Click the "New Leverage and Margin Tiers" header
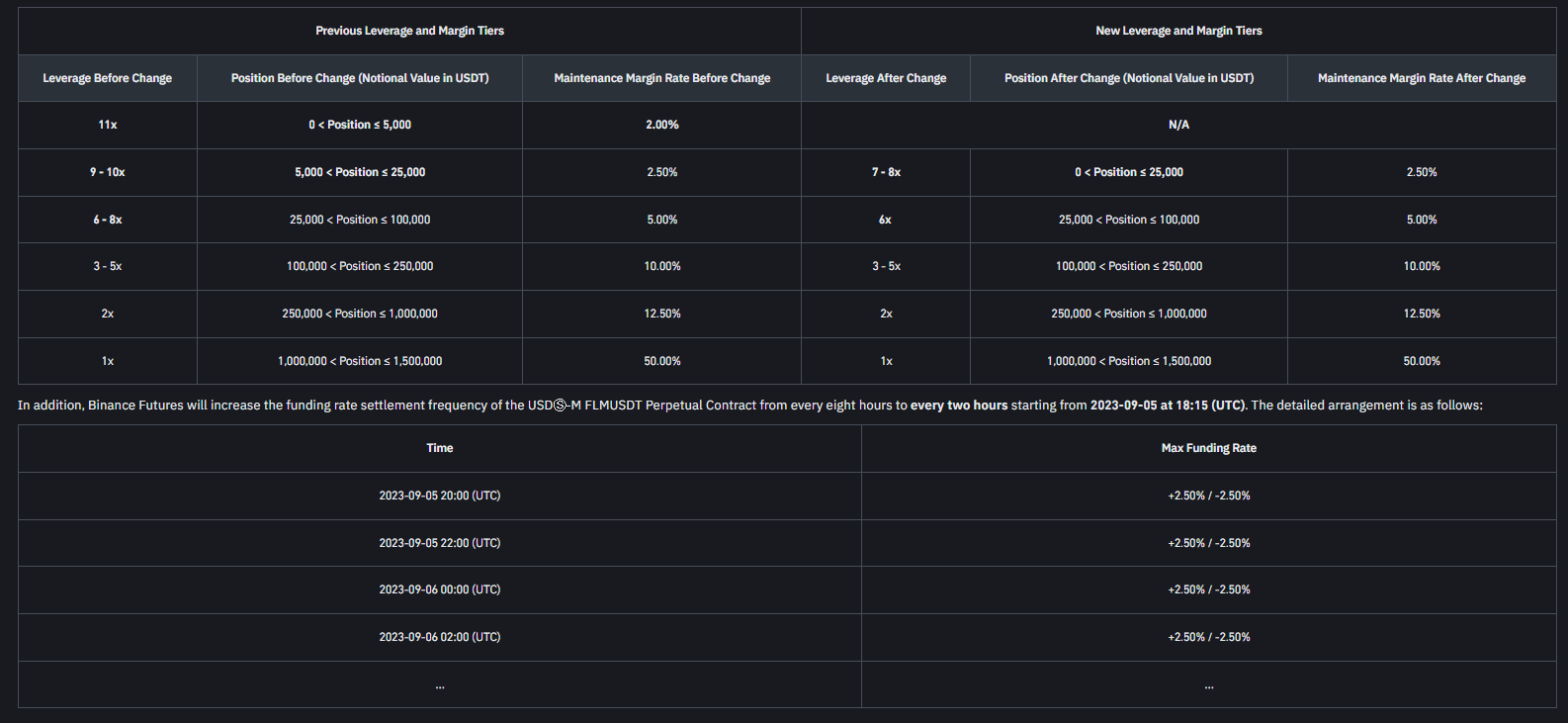Image resolution: width=1568 pixels, height=723 pixels. (x=1178, y=31)
